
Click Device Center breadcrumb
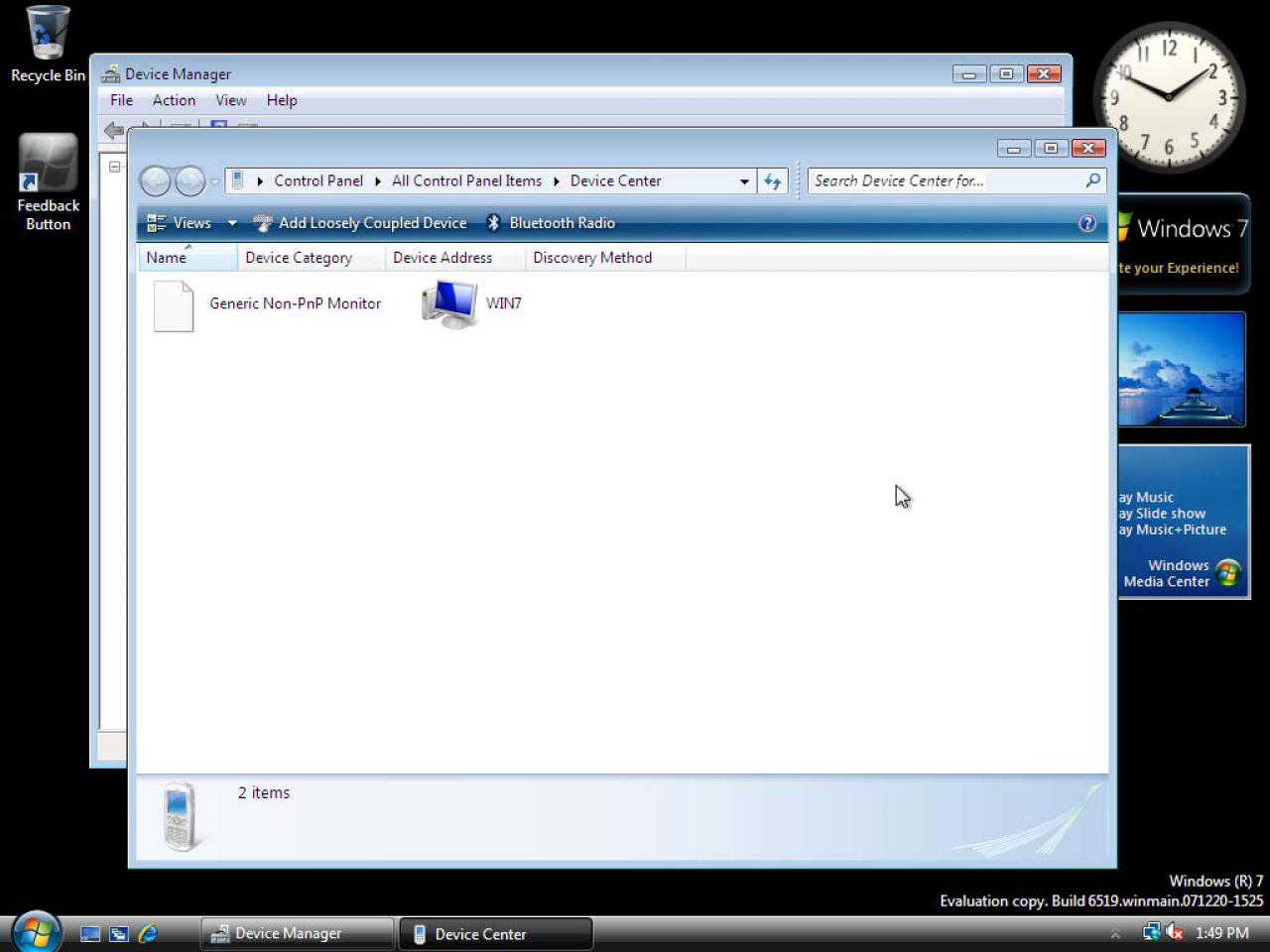click(x=615, y=180)
